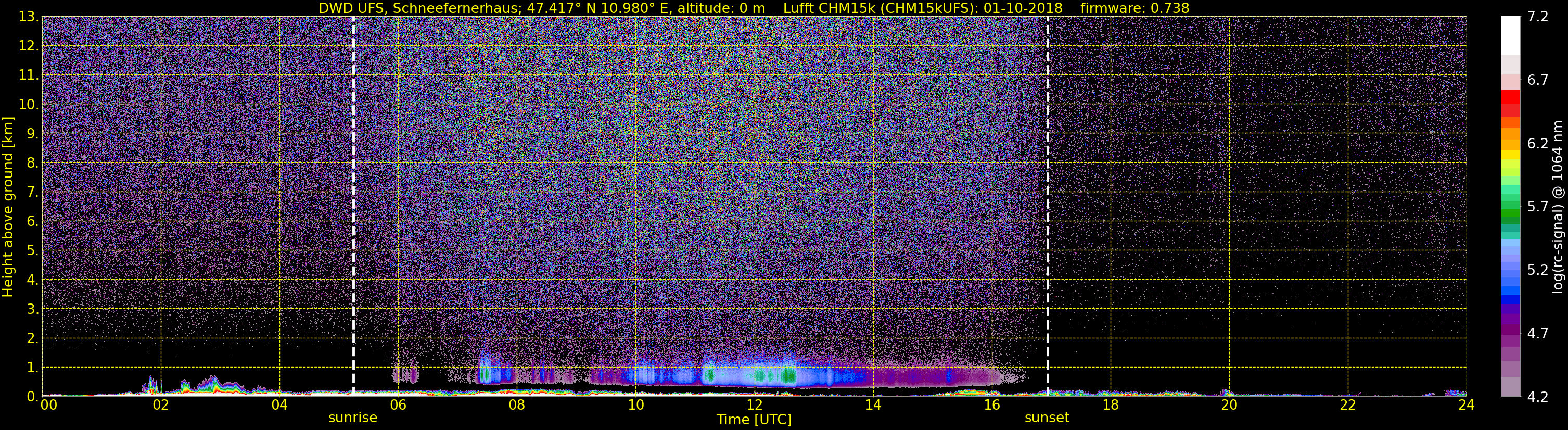Click the 'sunrise' label below the time axis

(352, 418)
